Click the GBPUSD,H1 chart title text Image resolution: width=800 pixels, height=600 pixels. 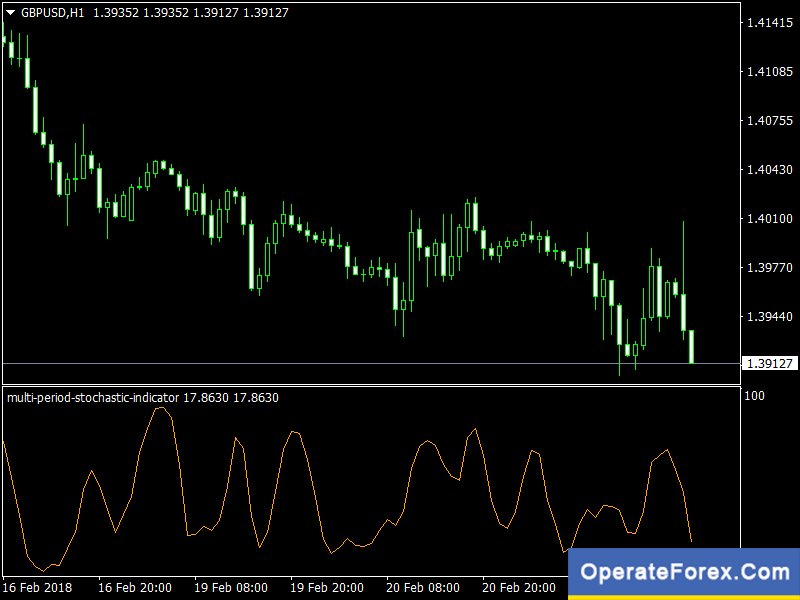[53, 13]
